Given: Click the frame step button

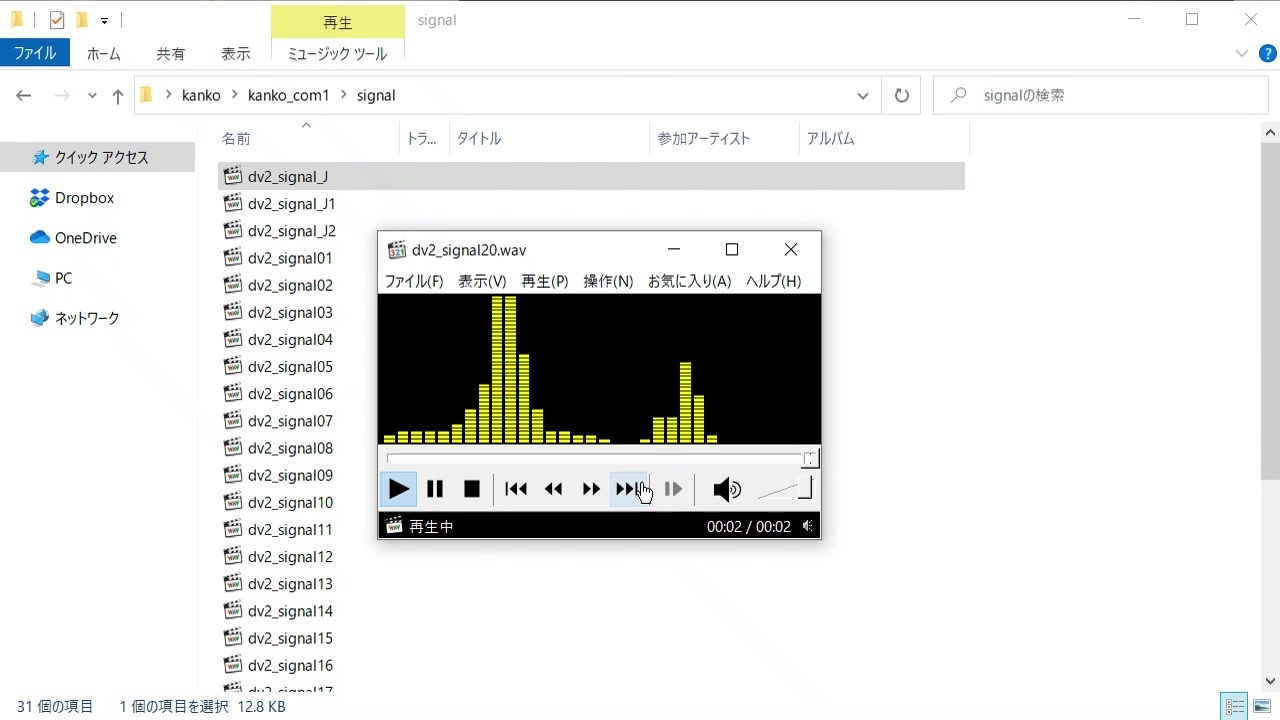Looking at the screenshot, I should pyautogui.click(x=673, y=489).
